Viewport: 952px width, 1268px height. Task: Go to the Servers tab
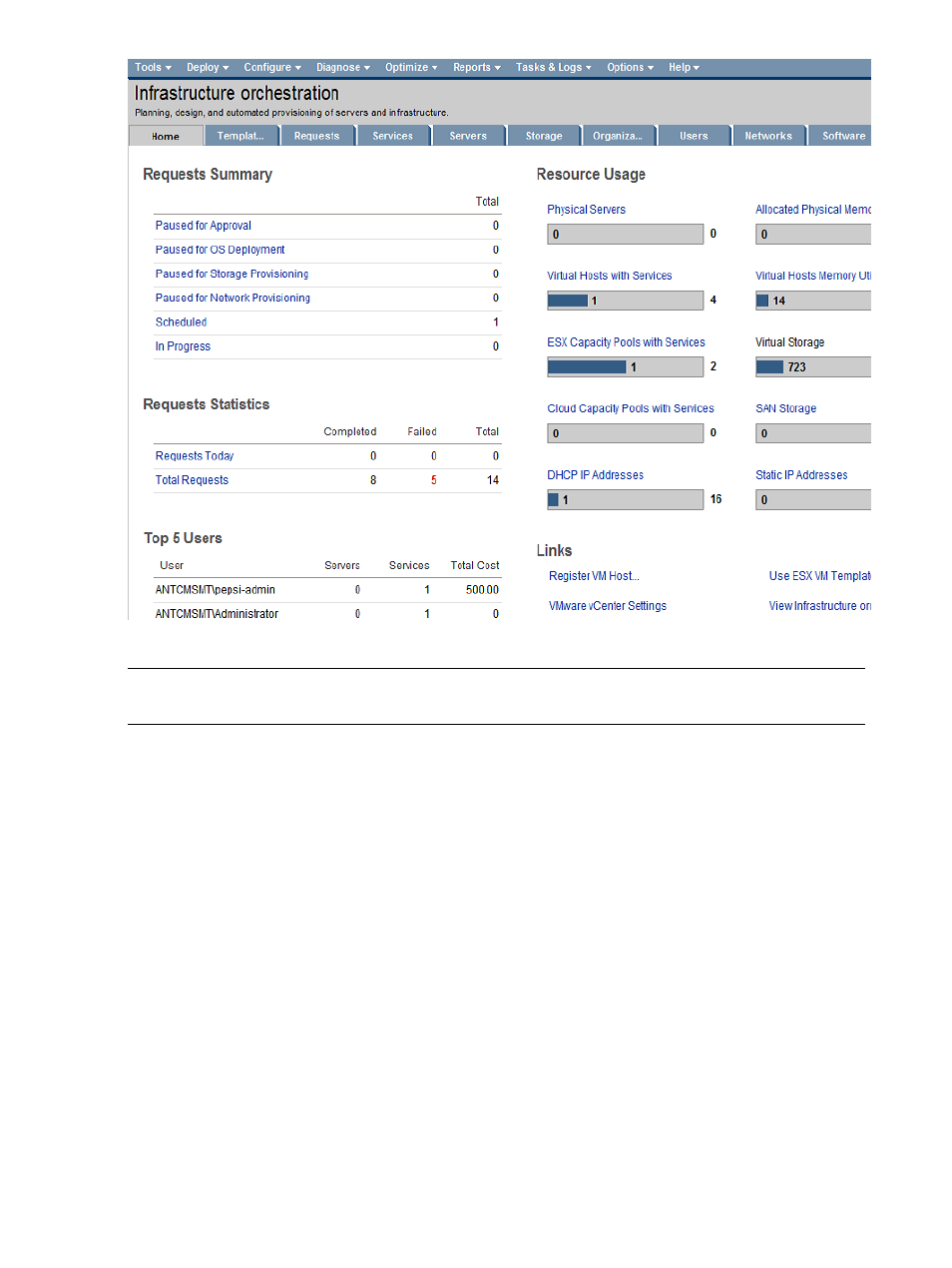(469, 136)
